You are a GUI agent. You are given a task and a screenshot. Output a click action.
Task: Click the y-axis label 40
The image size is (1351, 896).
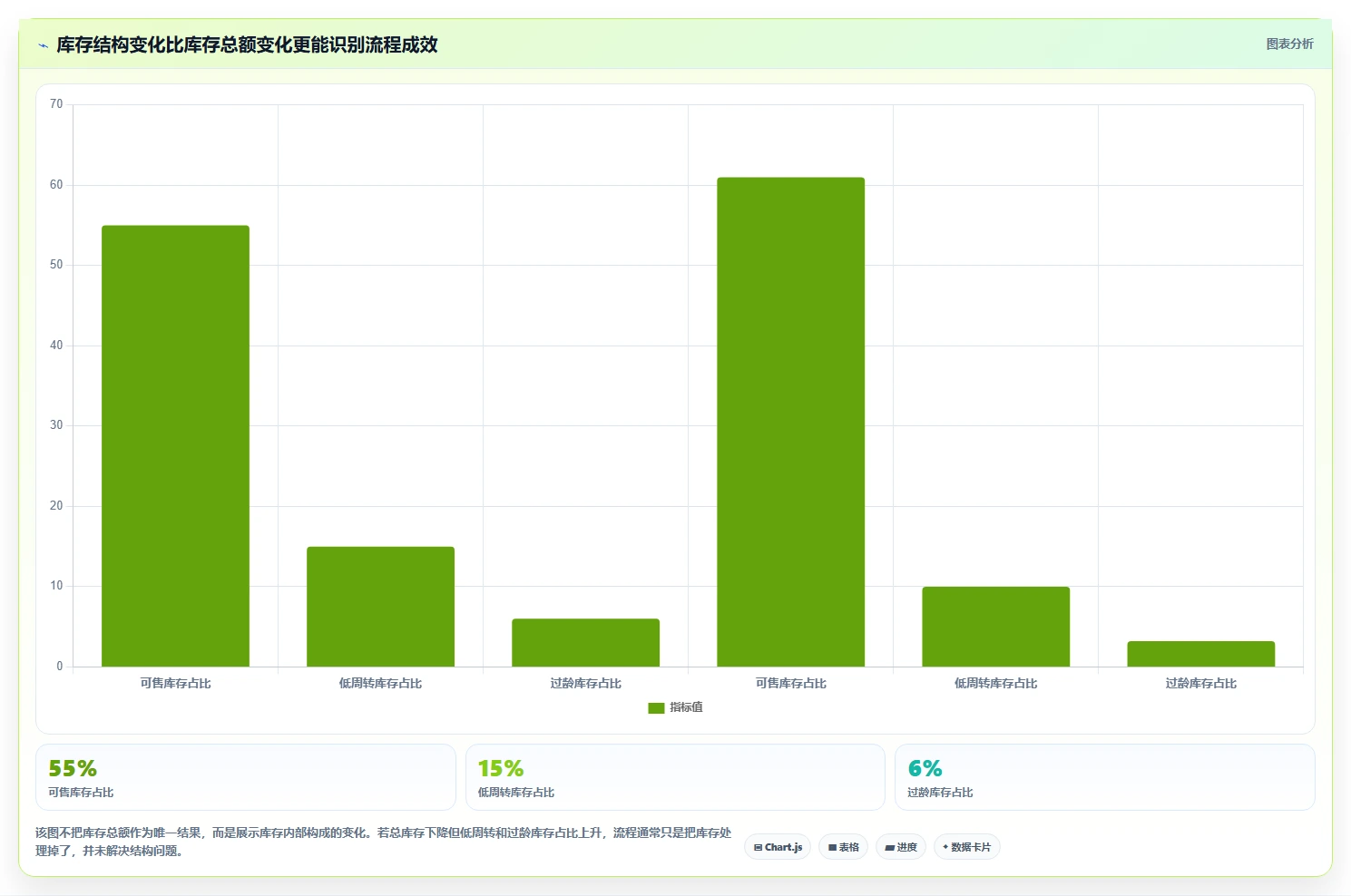coord(56,346)
